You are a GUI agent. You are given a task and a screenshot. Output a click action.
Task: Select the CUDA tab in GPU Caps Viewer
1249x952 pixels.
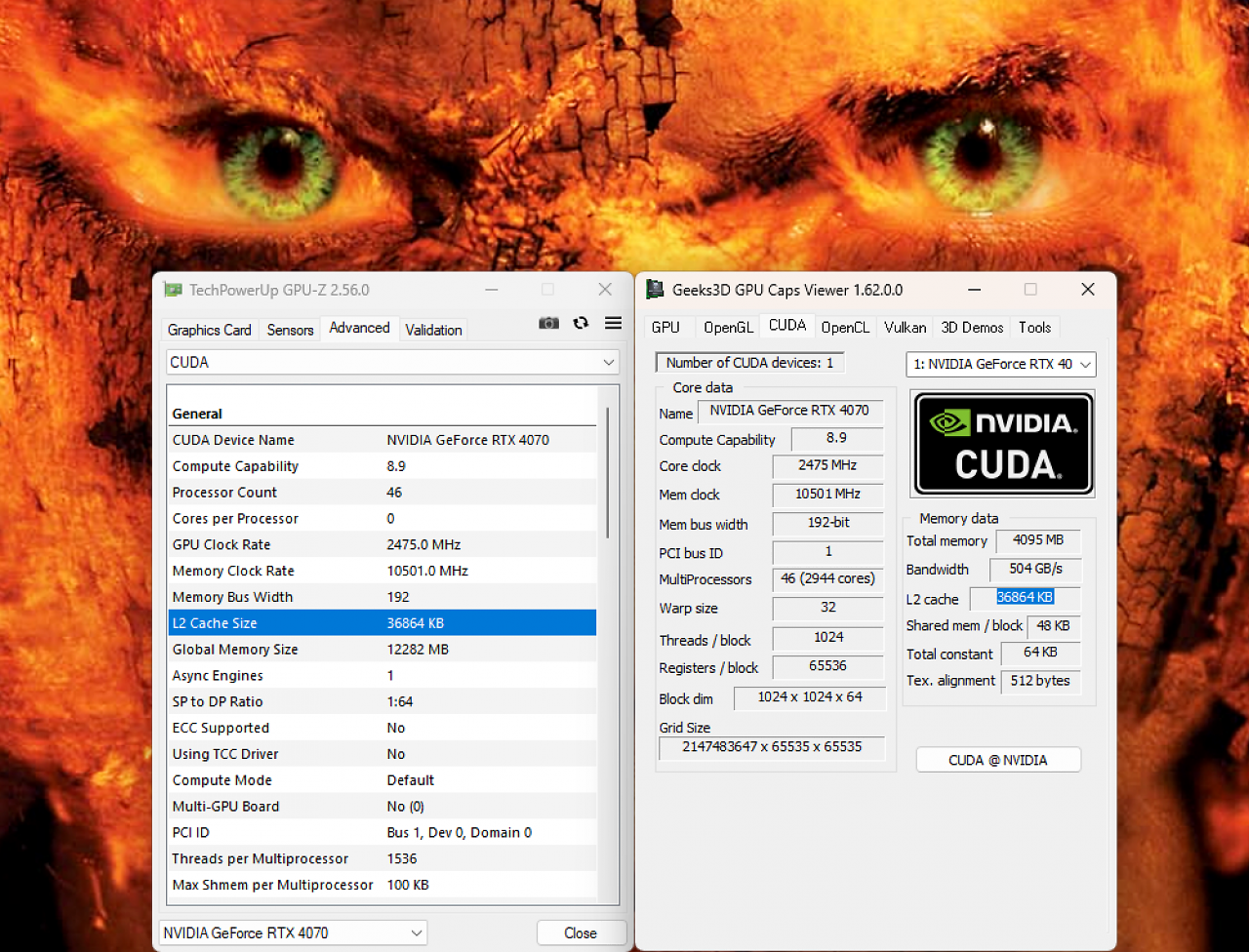coord(787,326)
